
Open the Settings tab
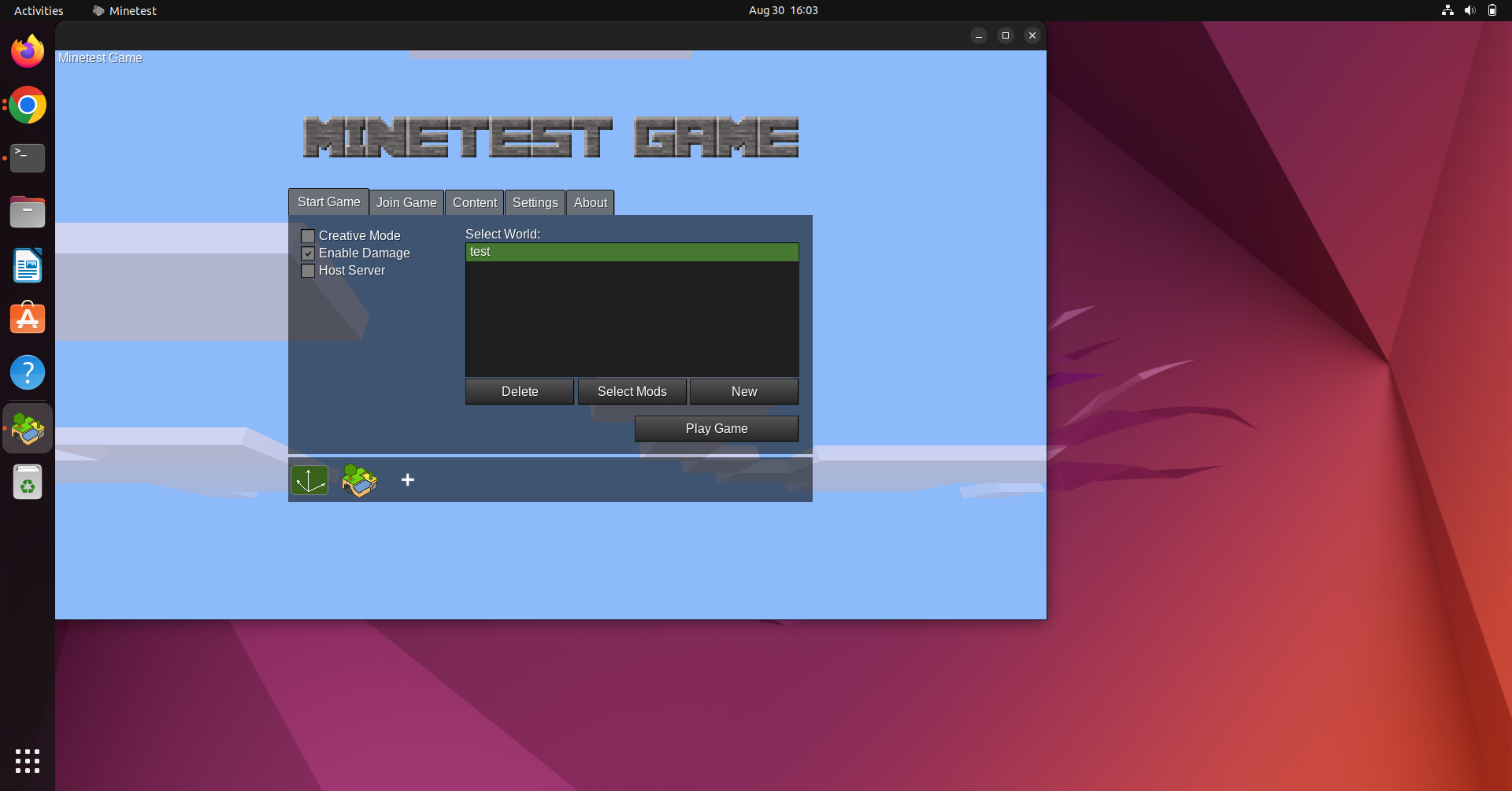[x=534, y=202]
